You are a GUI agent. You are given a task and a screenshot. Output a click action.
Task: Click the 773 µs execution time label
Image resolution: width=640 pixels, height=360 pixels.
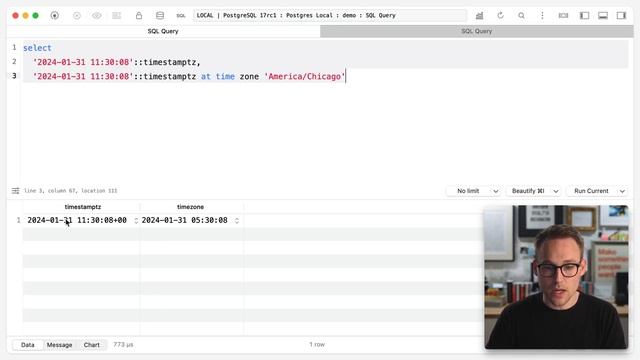click(x=123, y=345)
